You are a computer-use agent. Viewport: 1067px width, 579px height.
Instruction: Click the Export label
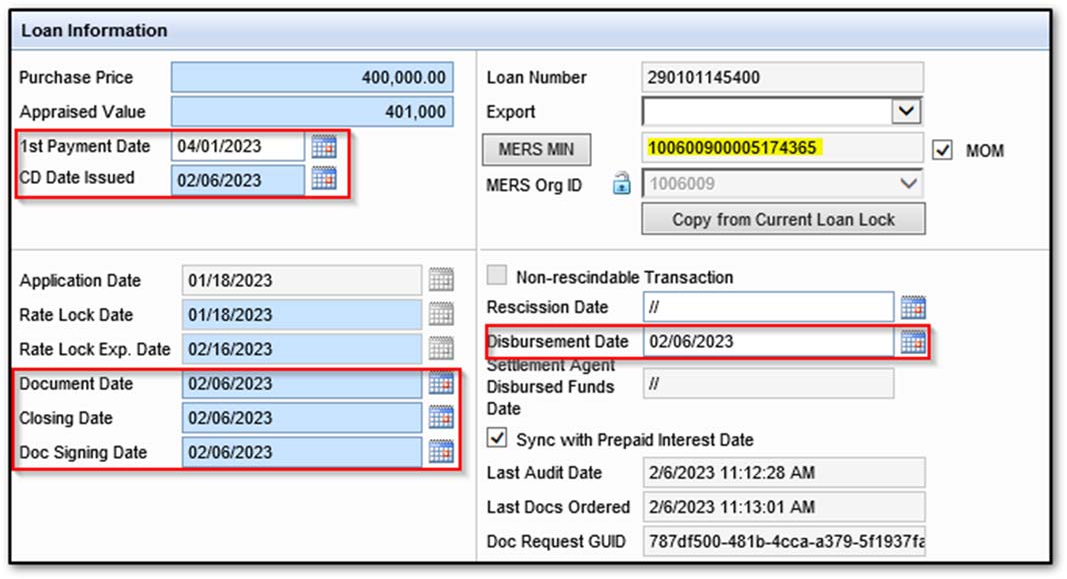pyautogui.click(x=510, y=112)
